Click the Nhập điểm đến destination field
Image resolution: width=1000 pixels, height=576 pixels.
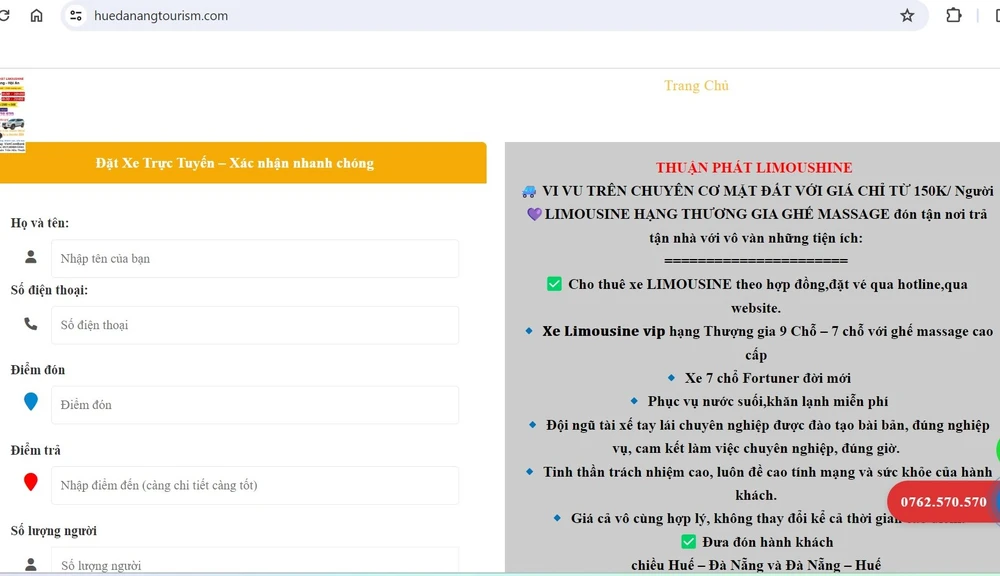(255, 485)
